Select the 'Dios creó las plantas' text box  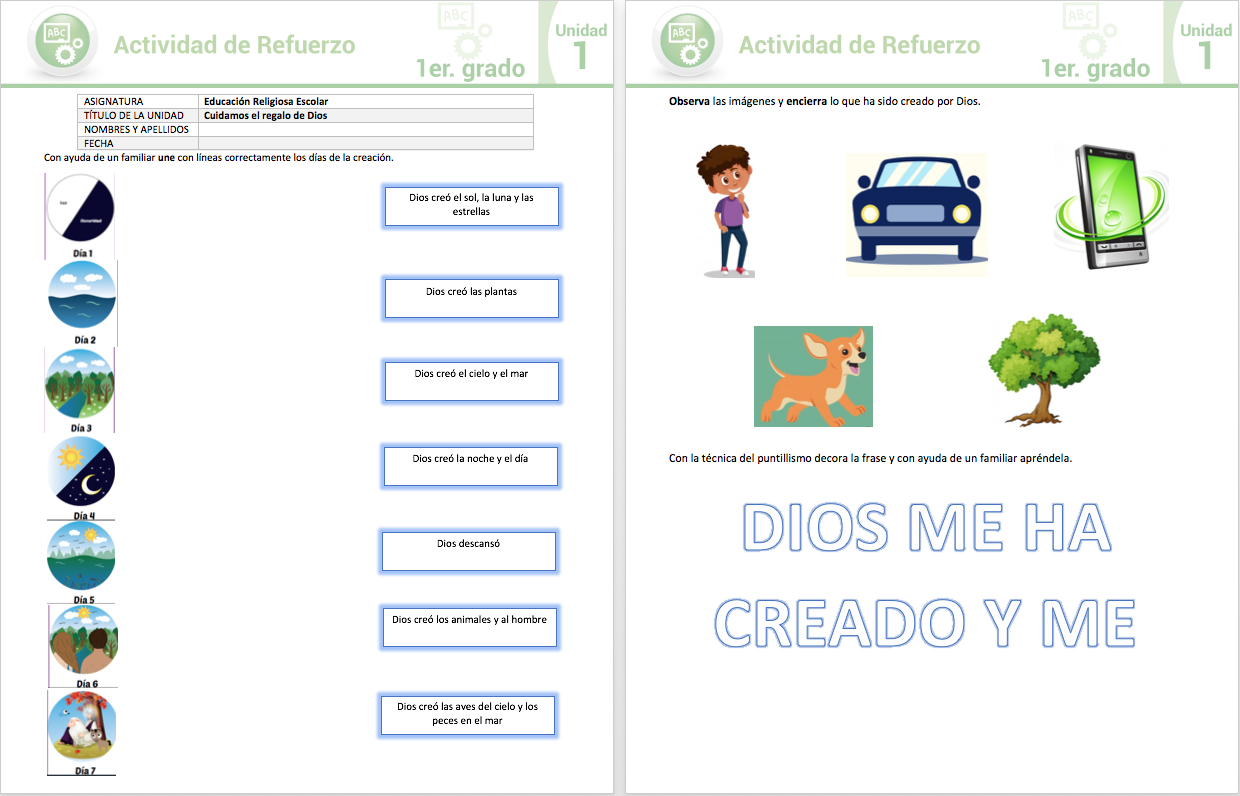click(x=471, y=298)
